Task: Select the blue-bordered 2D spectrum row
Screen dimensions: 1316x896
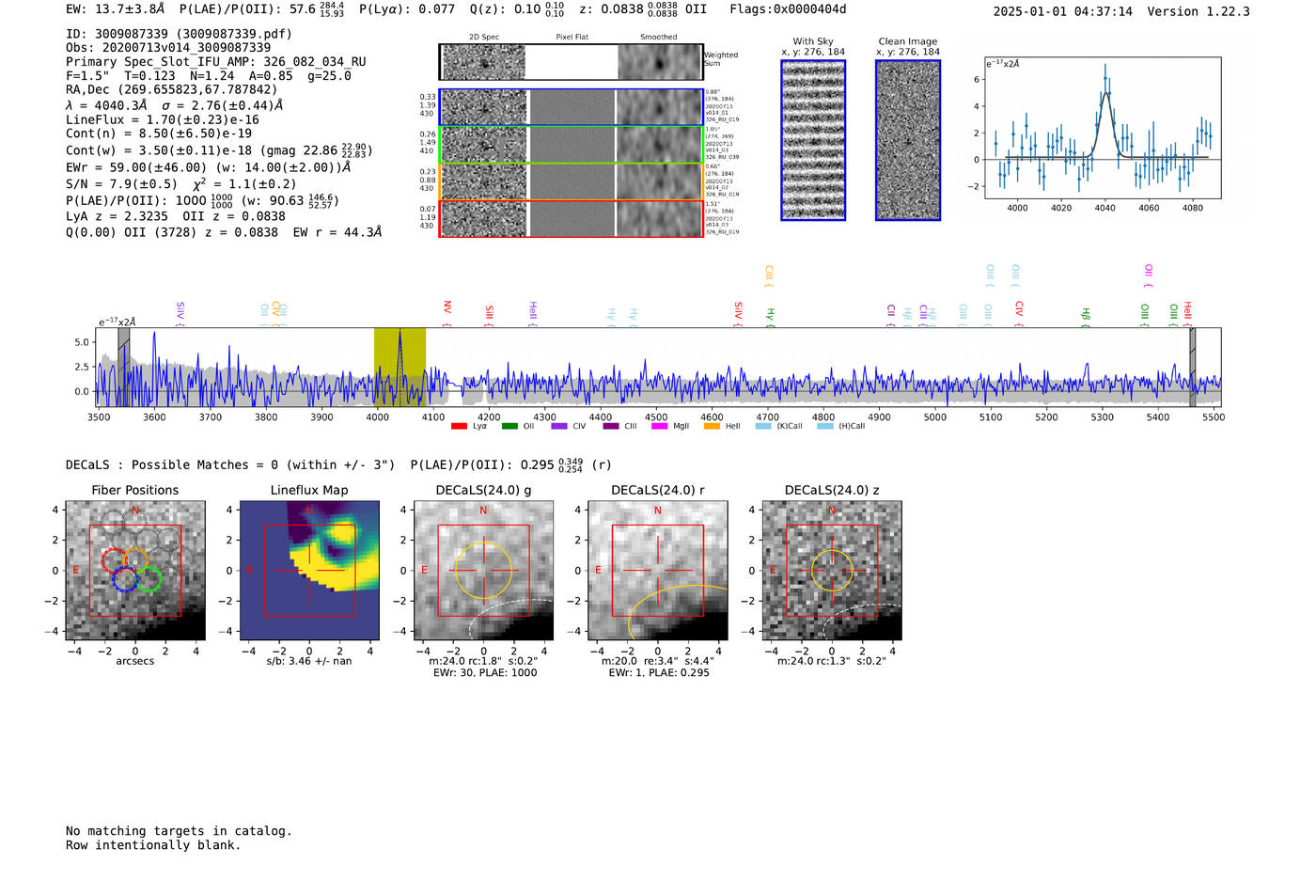Action: 571,107
